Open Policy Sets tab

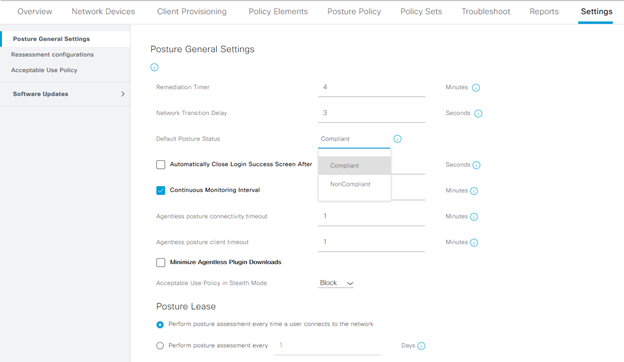421,12
